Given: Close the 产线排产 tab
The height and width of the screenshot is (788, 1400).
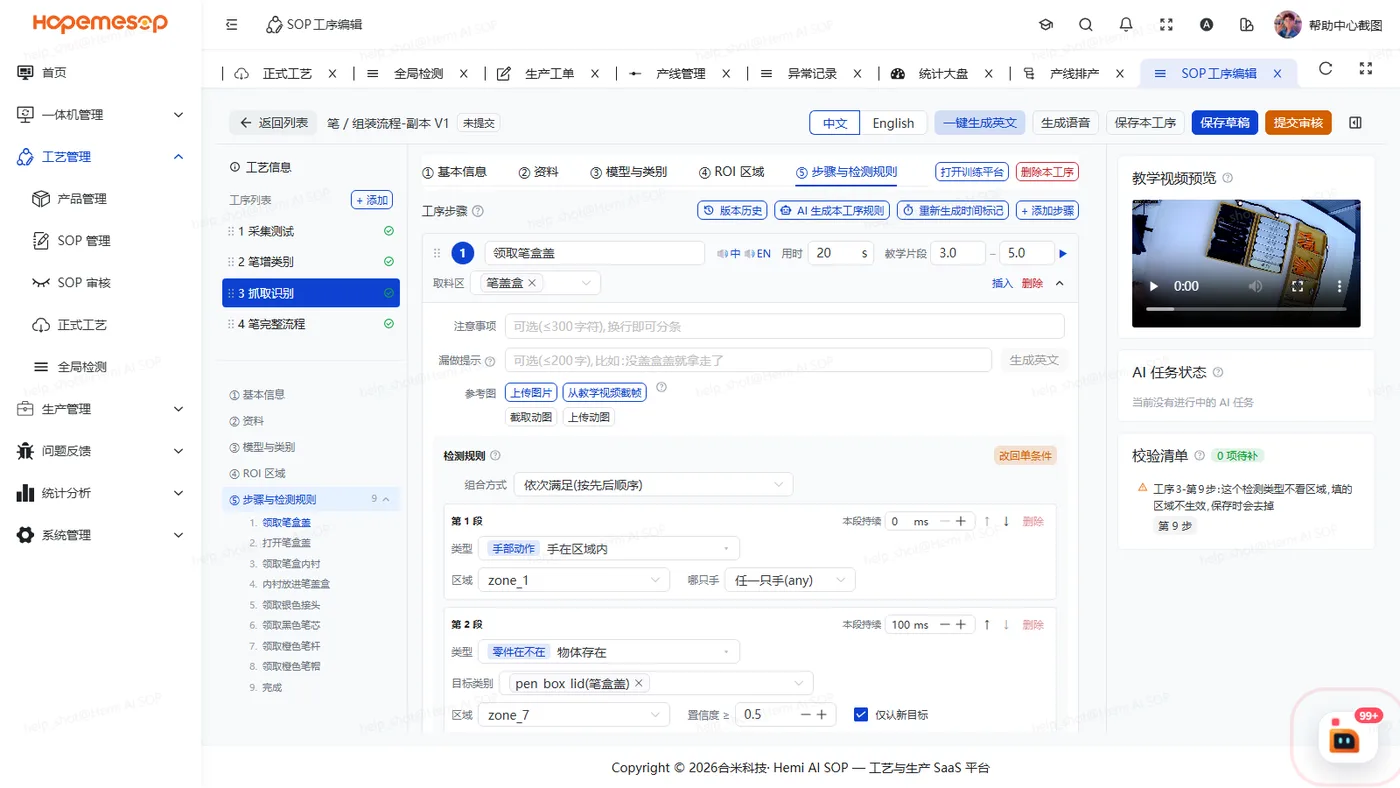Looking at the screenshot, I should [1120, 73].
